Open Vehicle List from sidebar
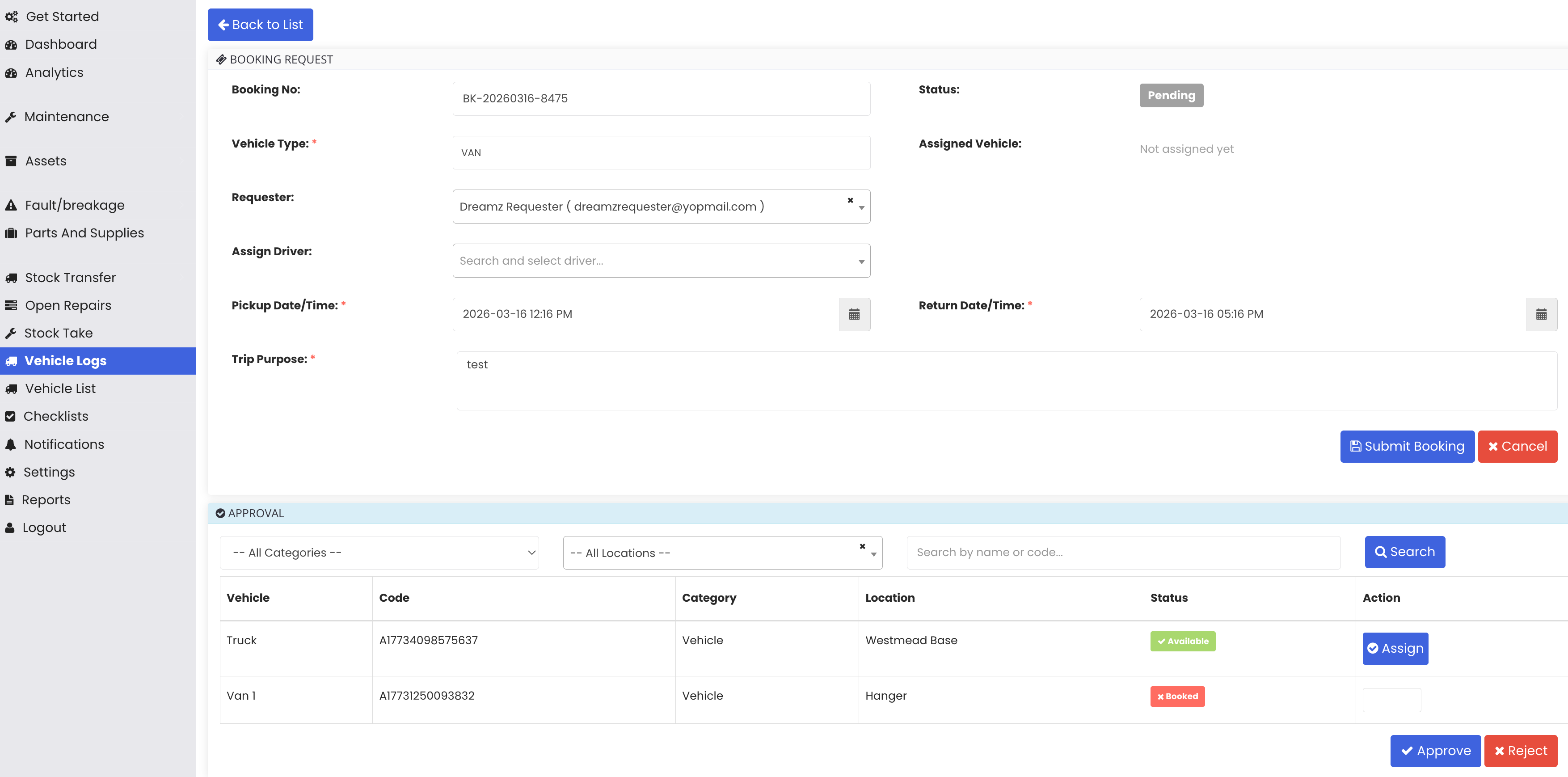This screenshot has width=1568, height=777. coord(59,388)
